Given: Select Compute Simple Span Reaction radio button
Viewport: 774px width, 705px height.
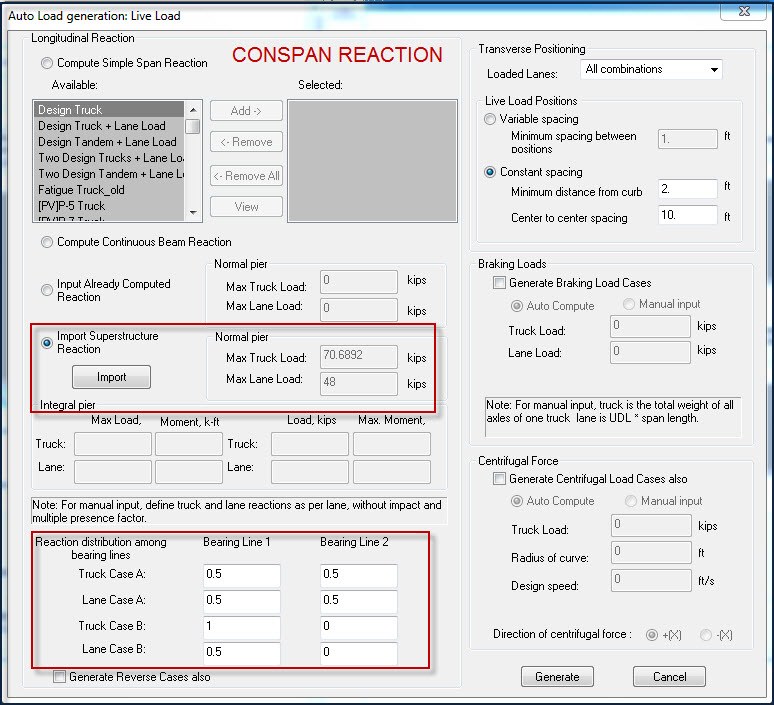Looking at the screenshot, I should [x=47, y=63].
